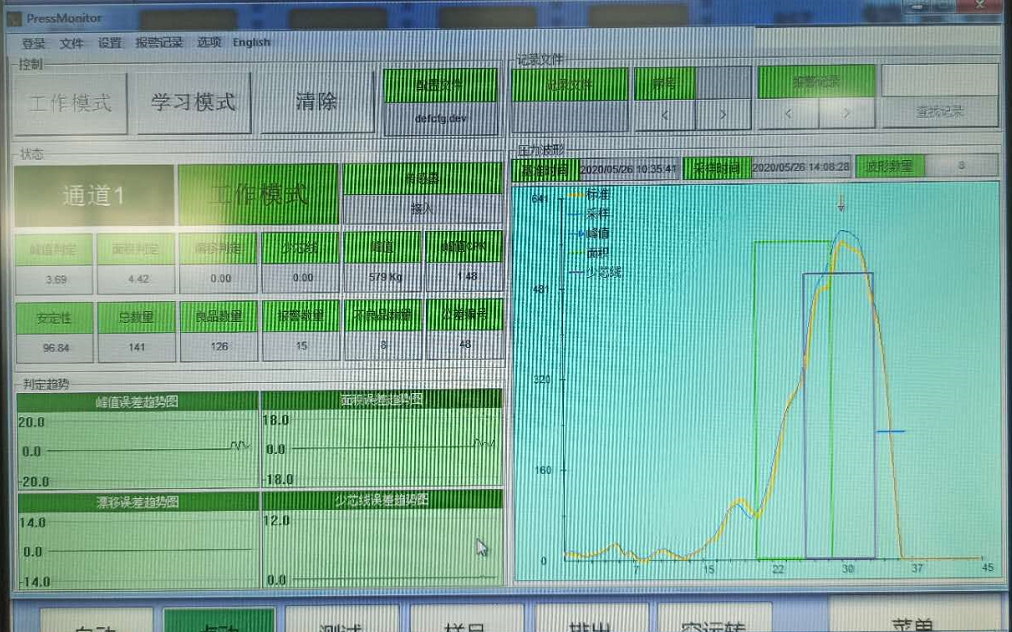The width and height of the screenshot is (1012, 632).
Task: Click the 查找记录 button
Action: 939,112
